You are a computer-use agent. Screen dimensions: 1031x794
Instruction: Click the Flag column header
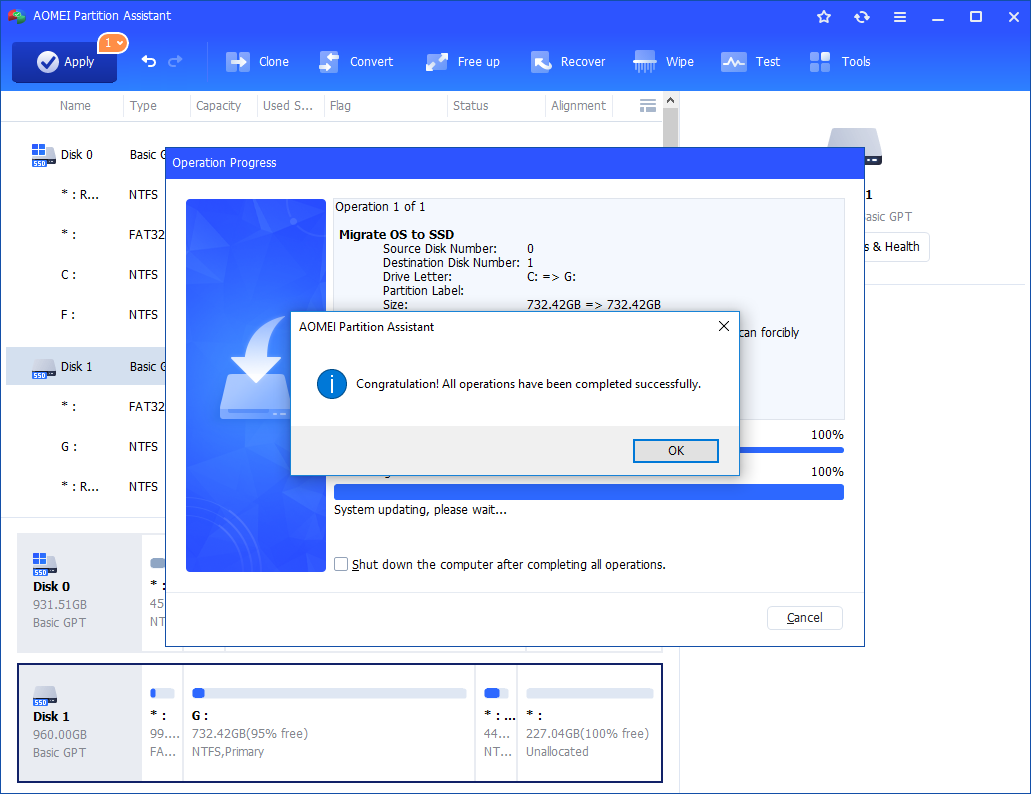point(340,106)
